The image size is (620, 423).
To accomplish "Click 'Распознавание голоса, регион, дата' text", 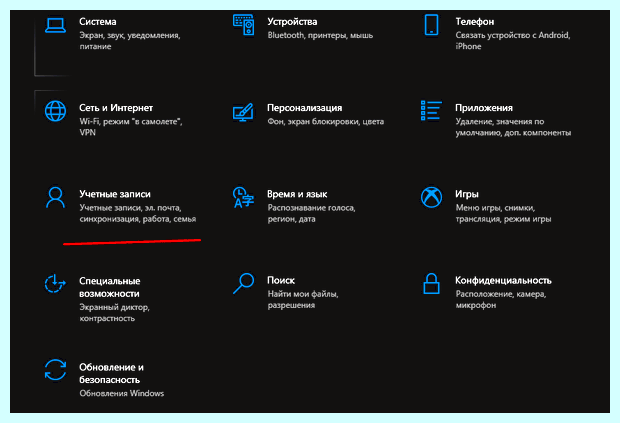I will 312,213.
